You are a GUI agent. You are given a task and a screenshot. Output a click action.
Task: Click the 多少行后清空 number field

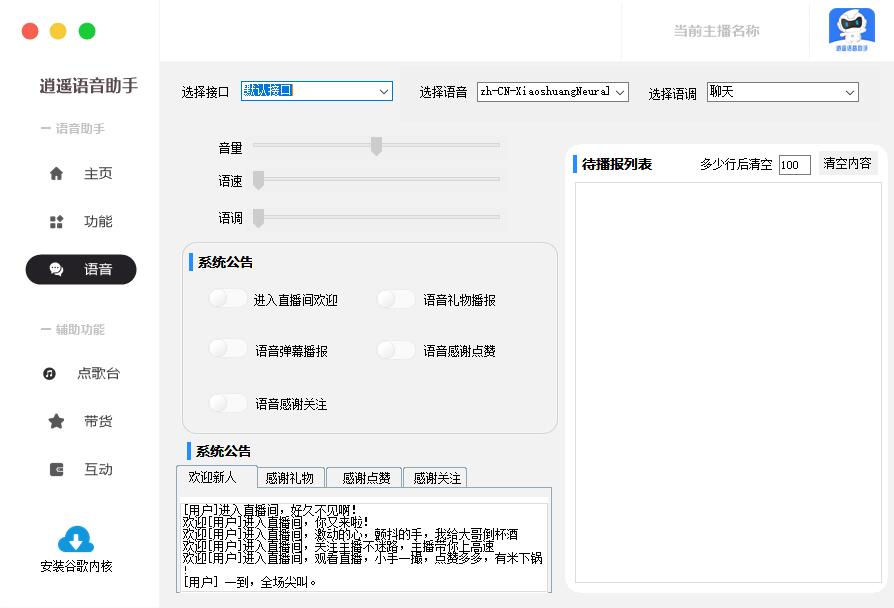click(x=794, y=165)
